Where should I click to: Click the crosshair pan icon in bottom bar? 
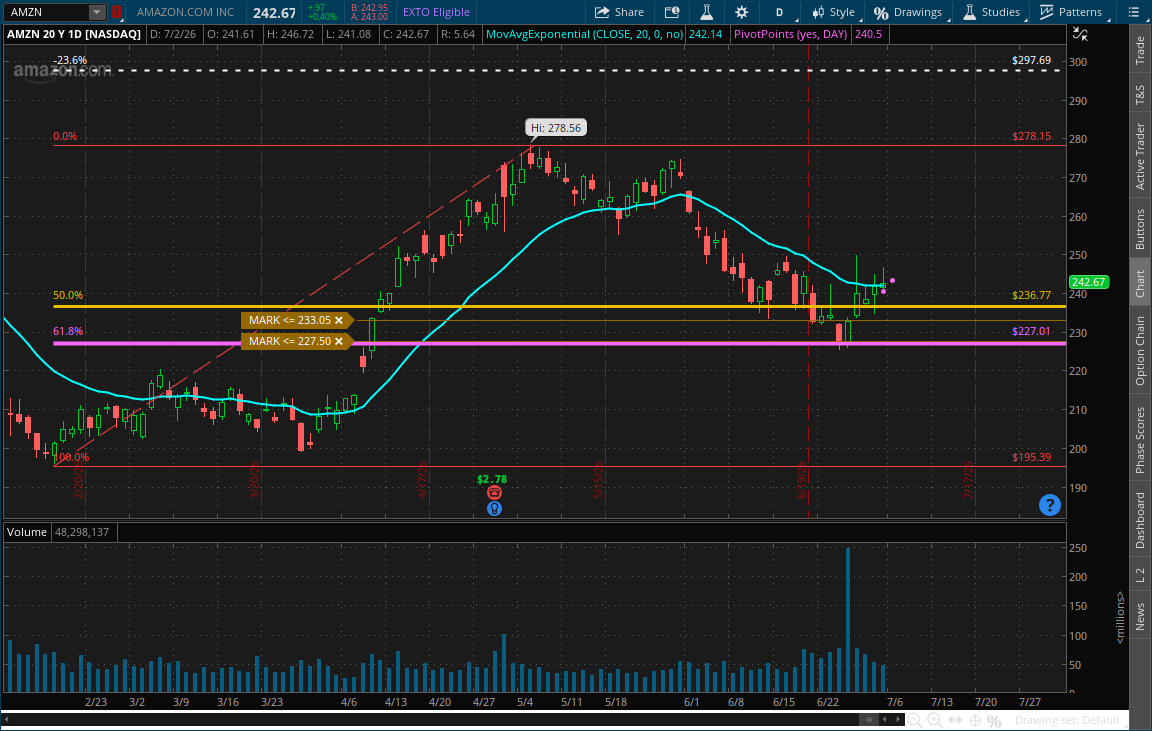975,720
